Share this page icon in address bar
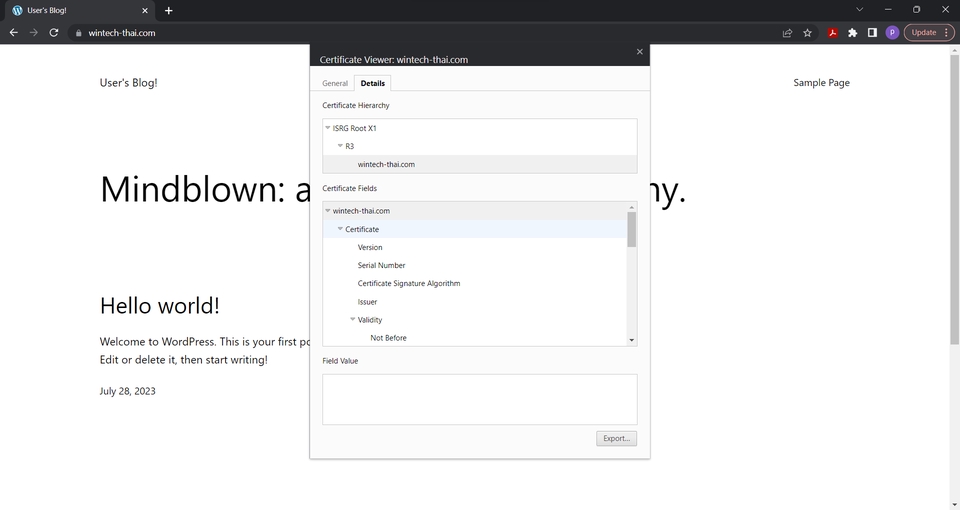This screenshot has height=510, width=960. tap(787, 33)
